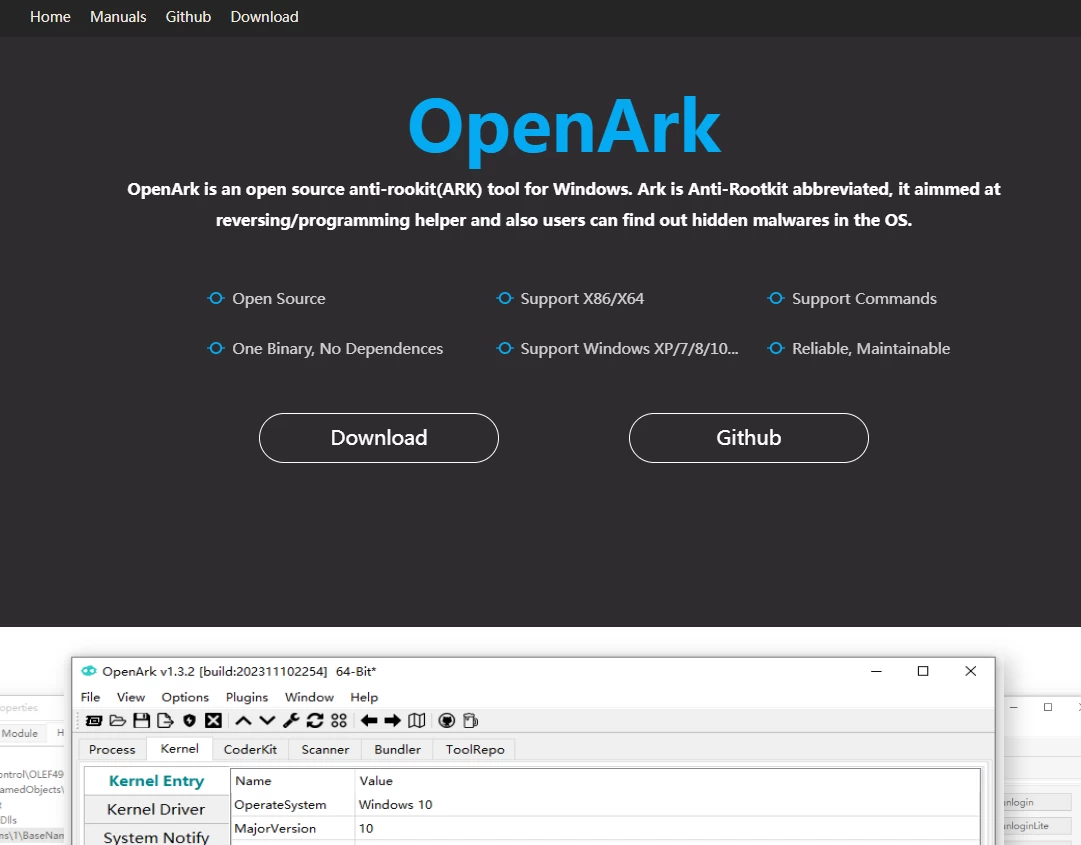Click the GitHub cat toolbar icon
Viewport: 1081px width, 845px height.
[447, 721]
